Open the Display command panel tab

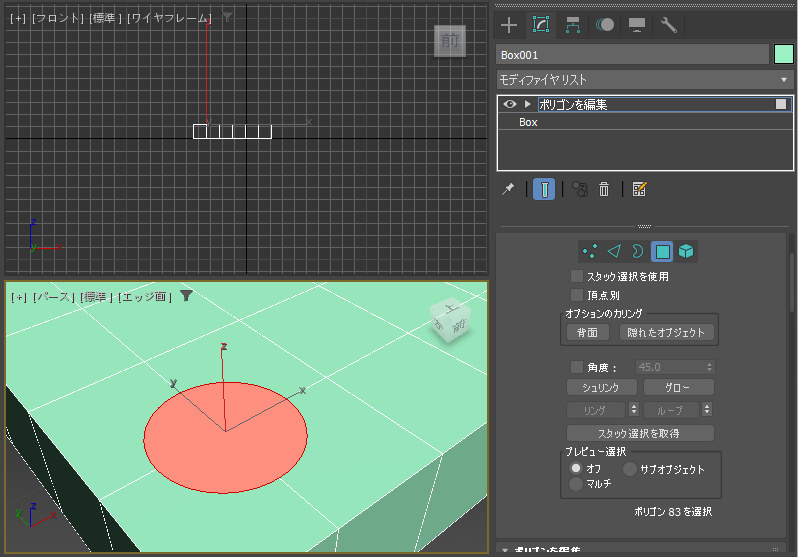pyautogui.click(x=637, y=24)
